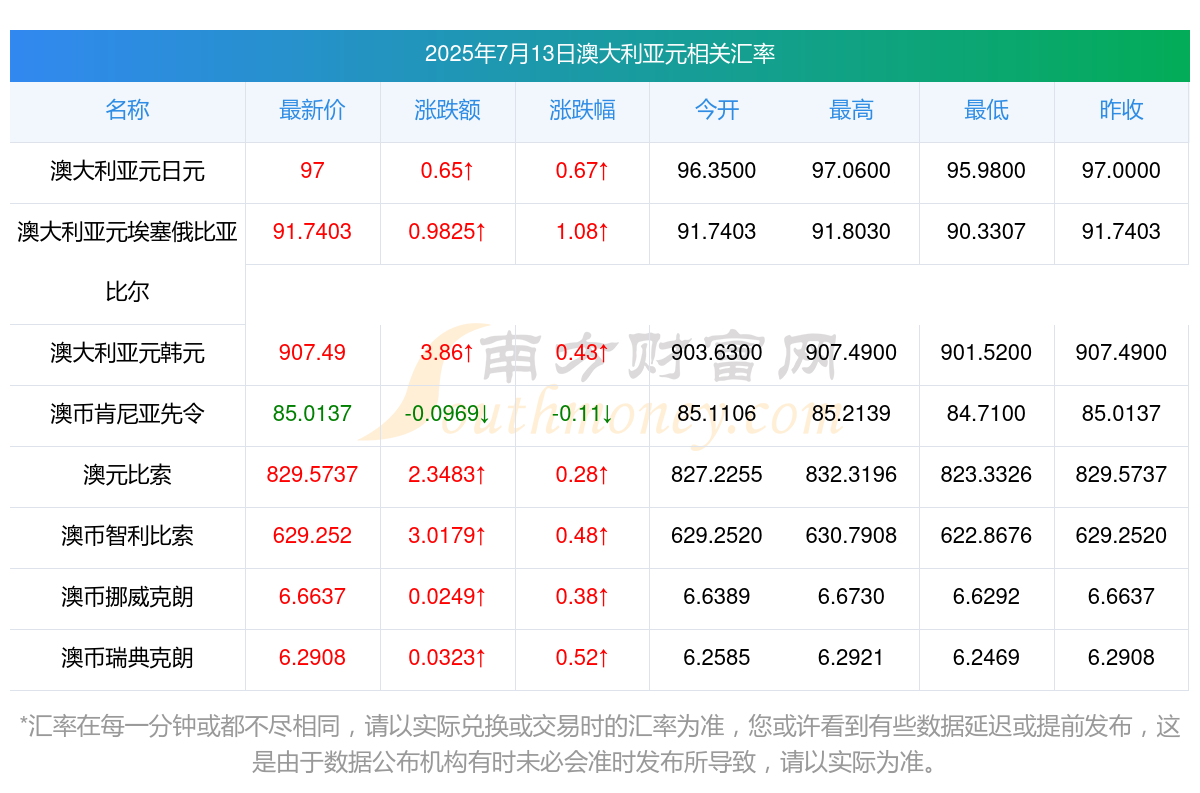Image resolution: width=1200 pixels, height=793 pixels.
Task: Select the 澳币肯尼亚先令 row name
Action: click(x=127, y=414)
